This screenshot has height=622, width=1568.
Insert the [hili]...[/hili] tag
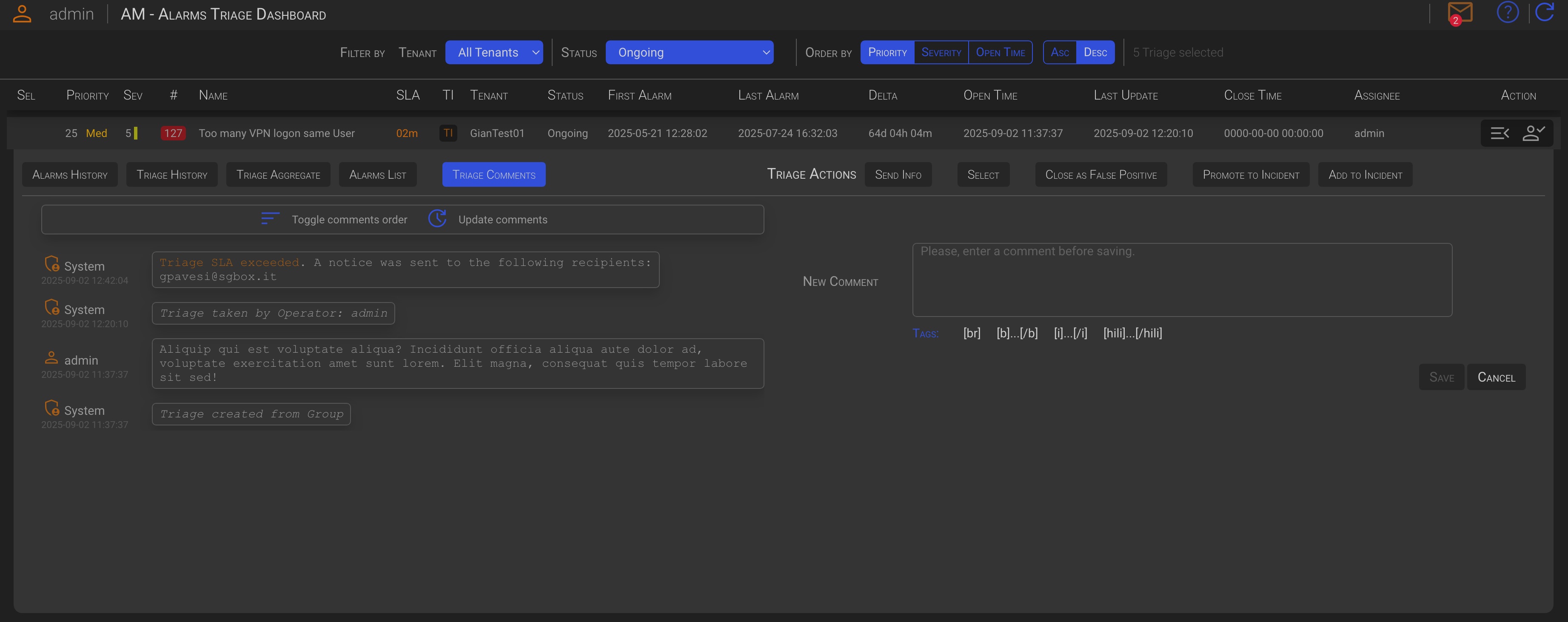click(x=1132, y=333)
